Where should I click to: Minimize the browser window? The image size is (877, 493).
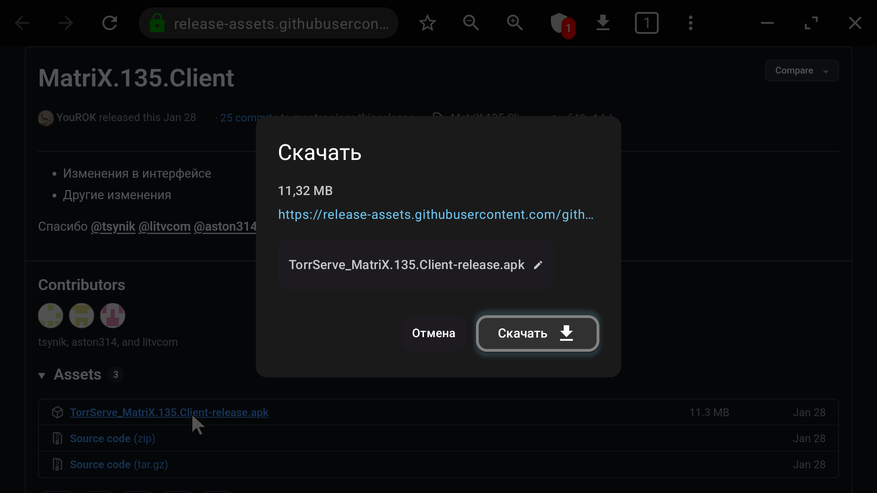tap(767, 23)
